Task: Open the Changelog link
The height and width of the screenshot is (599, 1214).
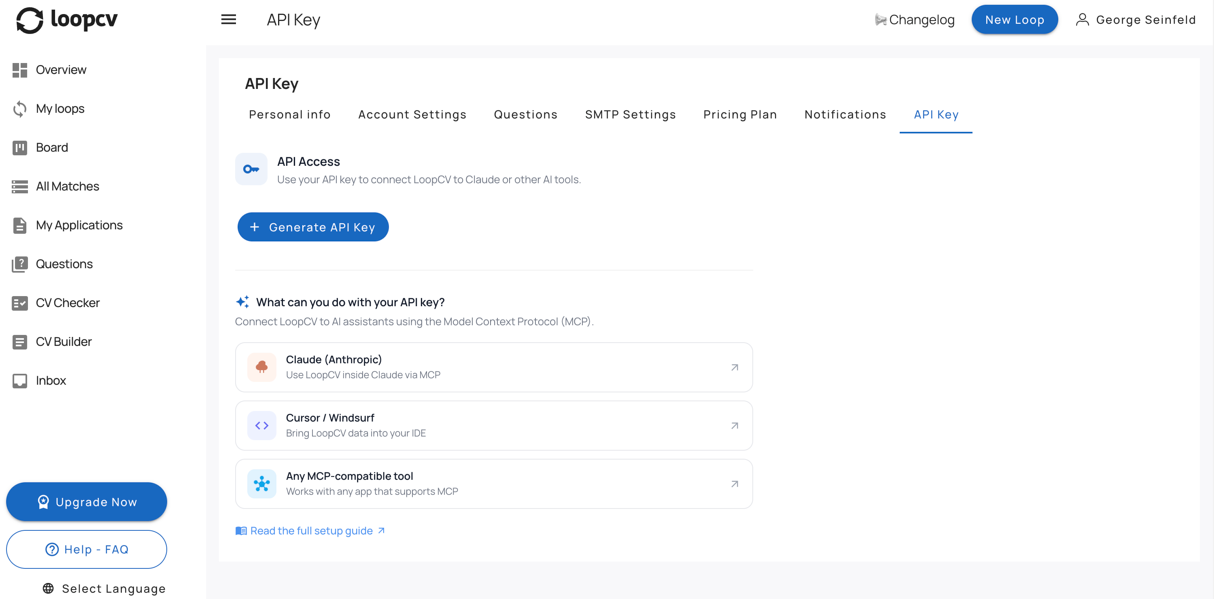Action: [914, 20]
